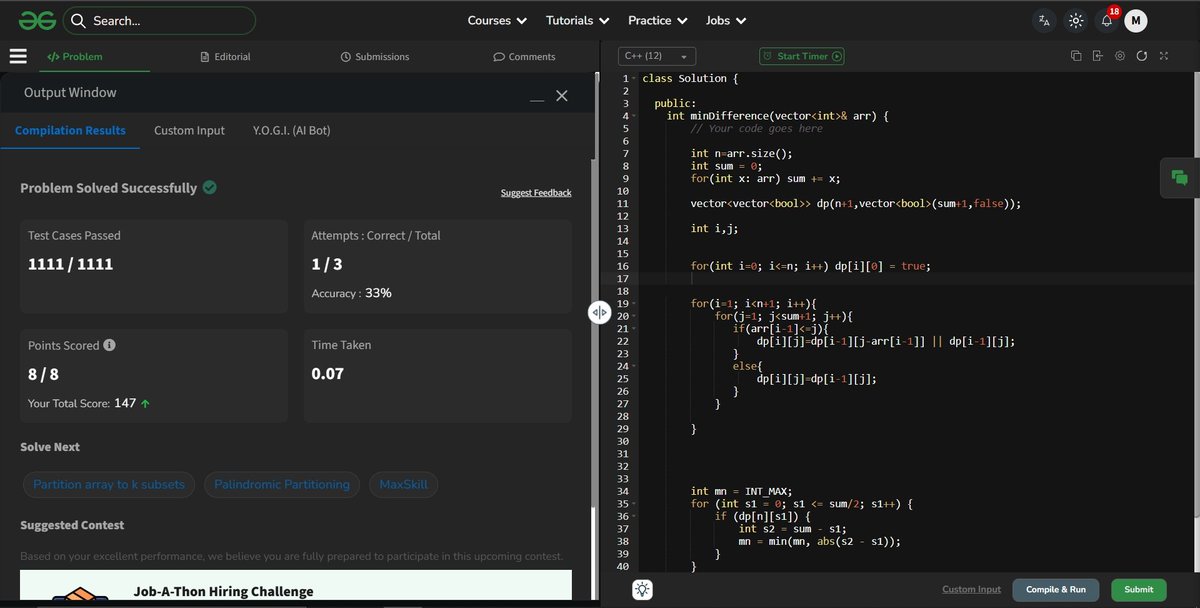Switch to the Comments tab
1200x608 pixels.
click(524, 57)
